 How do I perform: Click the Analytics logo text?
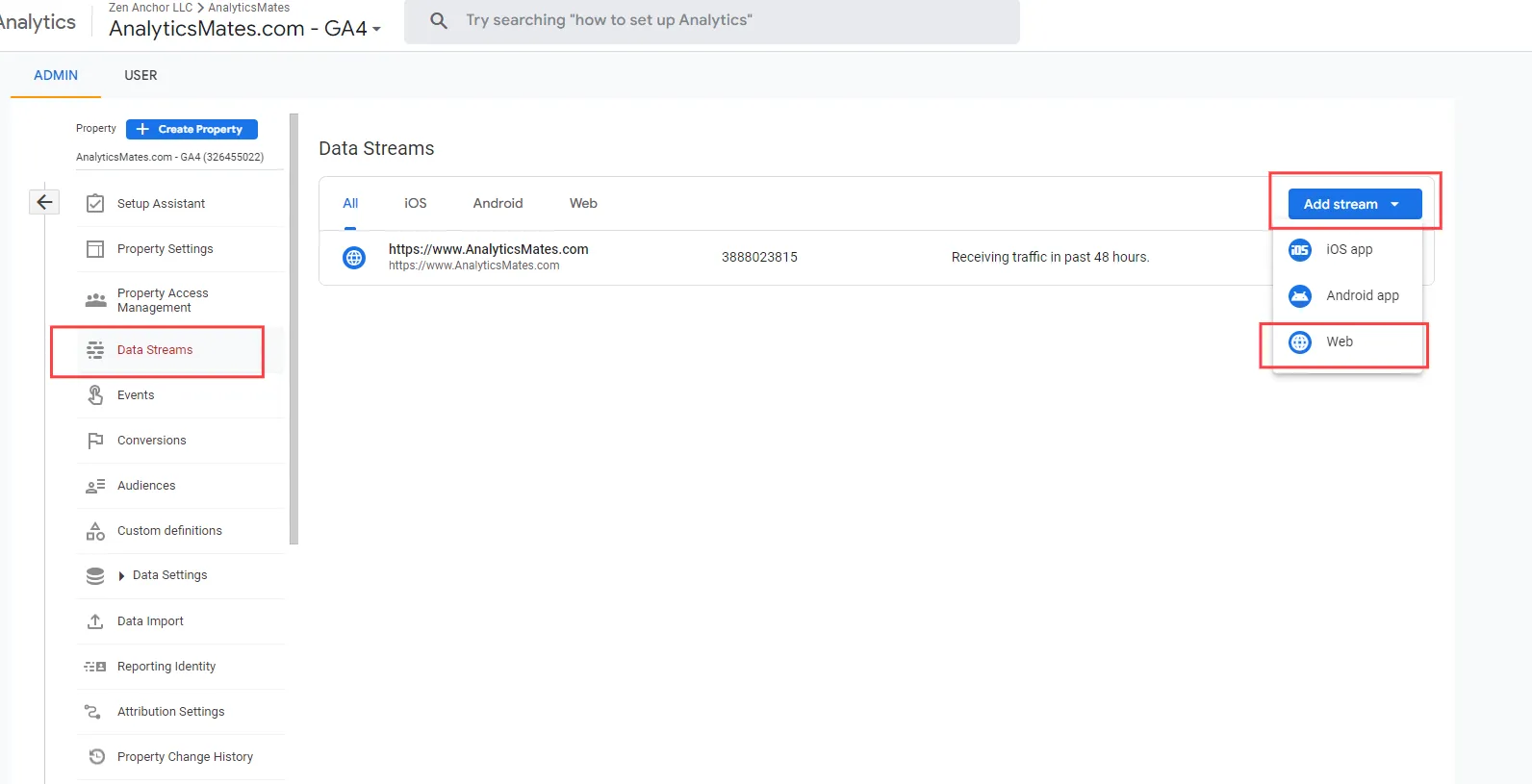[38, 22]
